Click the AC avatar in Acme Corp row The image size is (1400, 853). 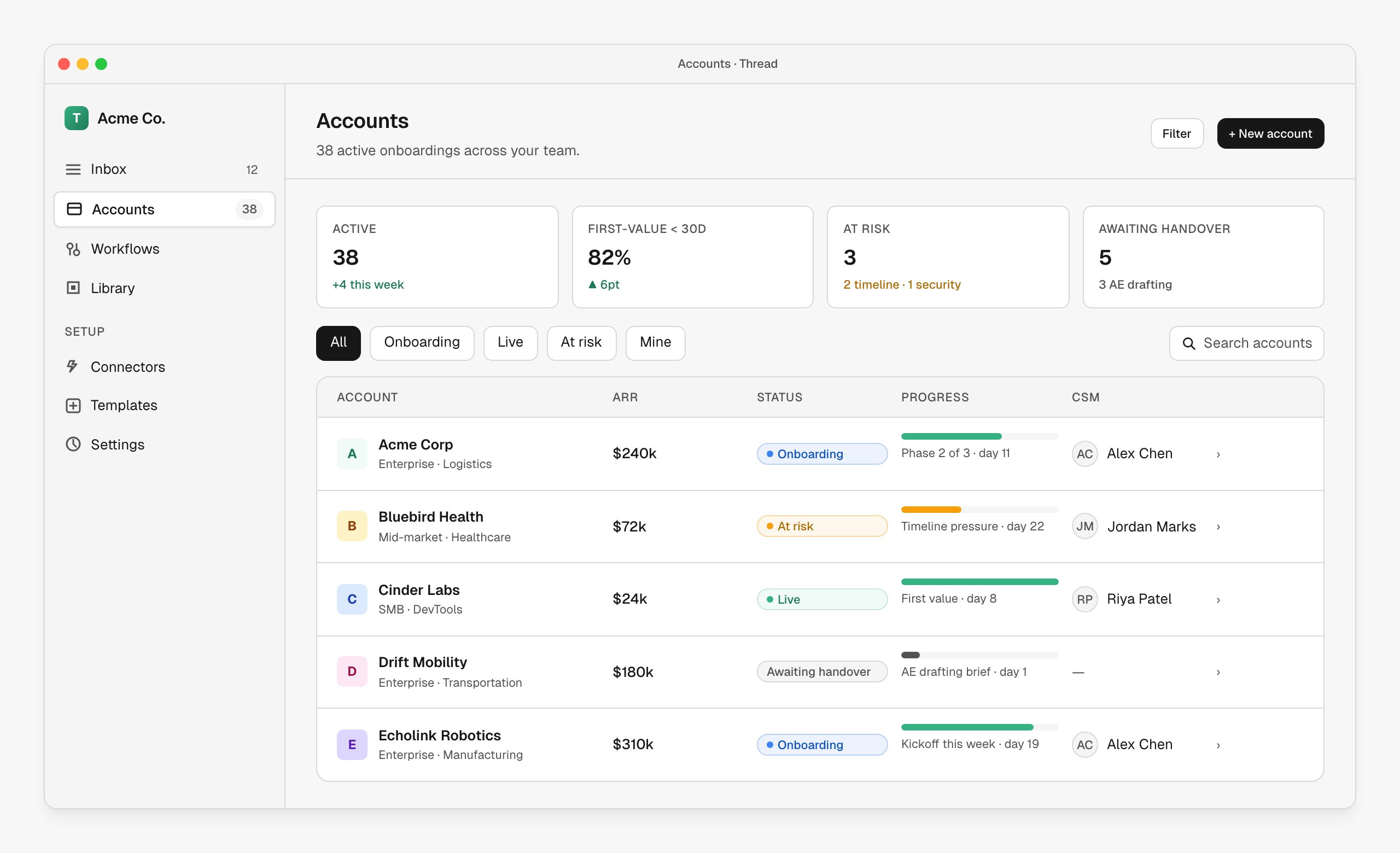click(1084, 454)
